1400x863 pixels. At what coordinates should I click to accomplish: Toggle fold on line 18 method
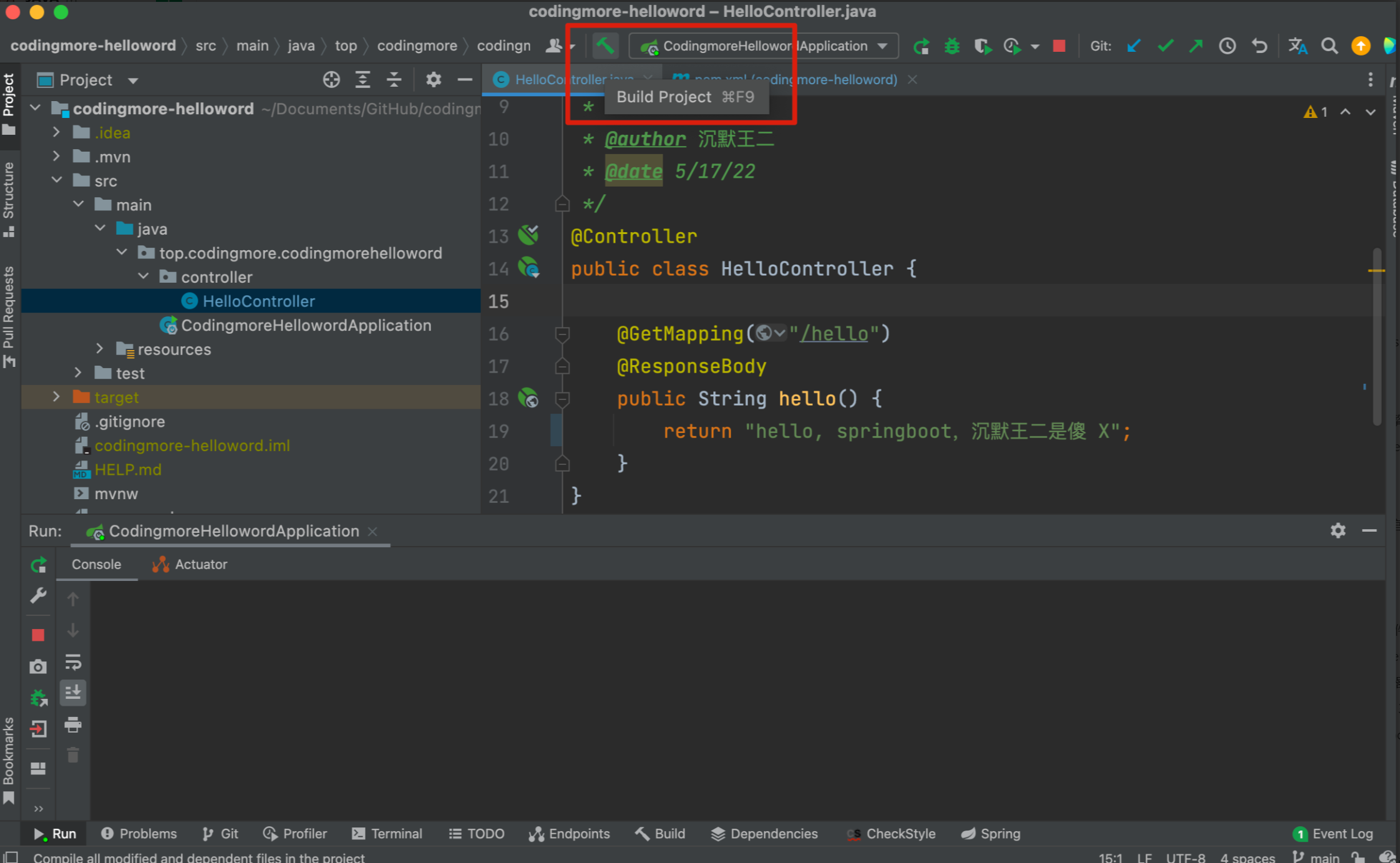click(562, 399)
